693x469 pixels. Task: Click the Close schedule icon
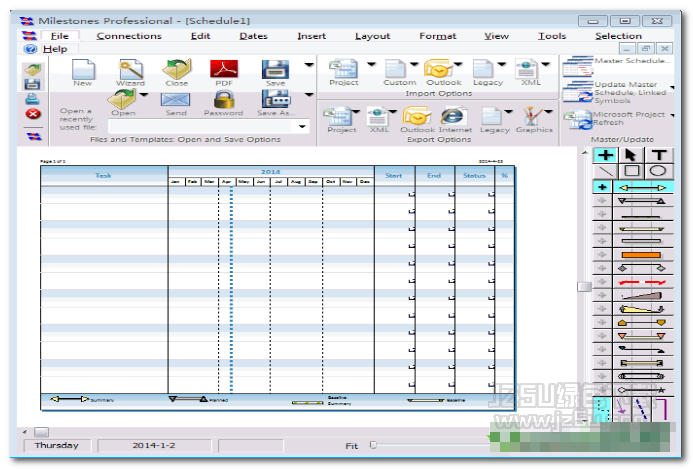pos(177,69)
